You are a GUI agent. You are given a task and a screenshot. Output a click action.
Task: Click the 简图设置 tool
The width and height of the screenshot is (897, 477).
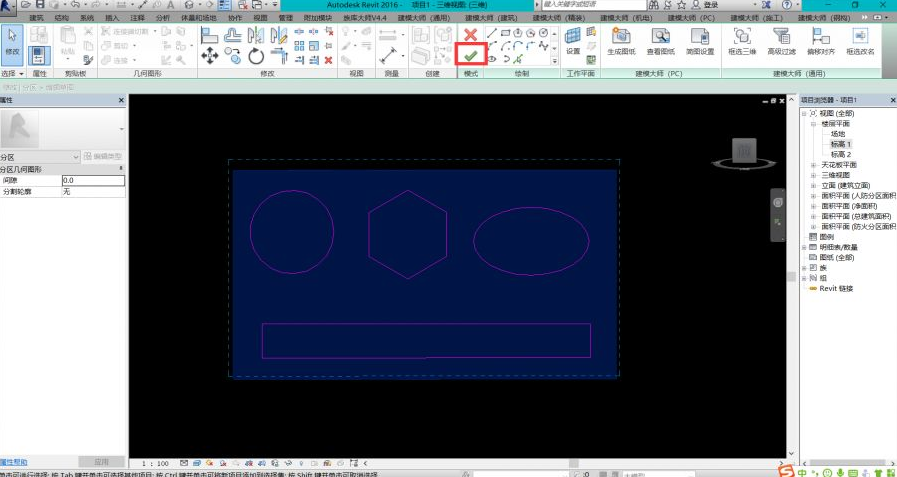click(700, 41)
